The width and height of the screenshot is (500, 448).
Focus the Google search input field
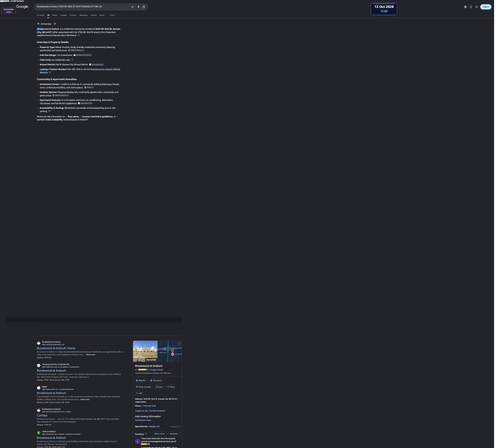[x=83, y=7]
